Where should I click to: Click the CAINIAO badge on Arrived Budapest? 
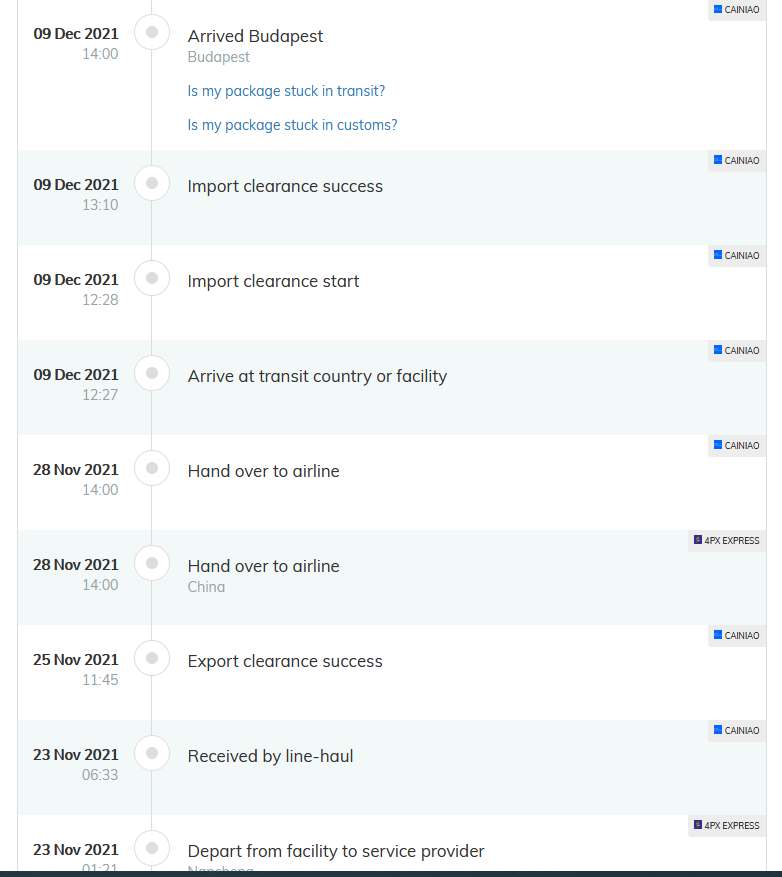coord(736,10)
